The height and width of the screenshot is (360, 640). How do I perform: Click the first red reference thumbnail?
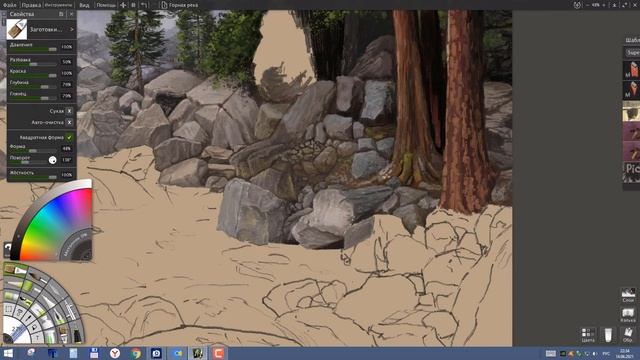[x=631, y=70]
